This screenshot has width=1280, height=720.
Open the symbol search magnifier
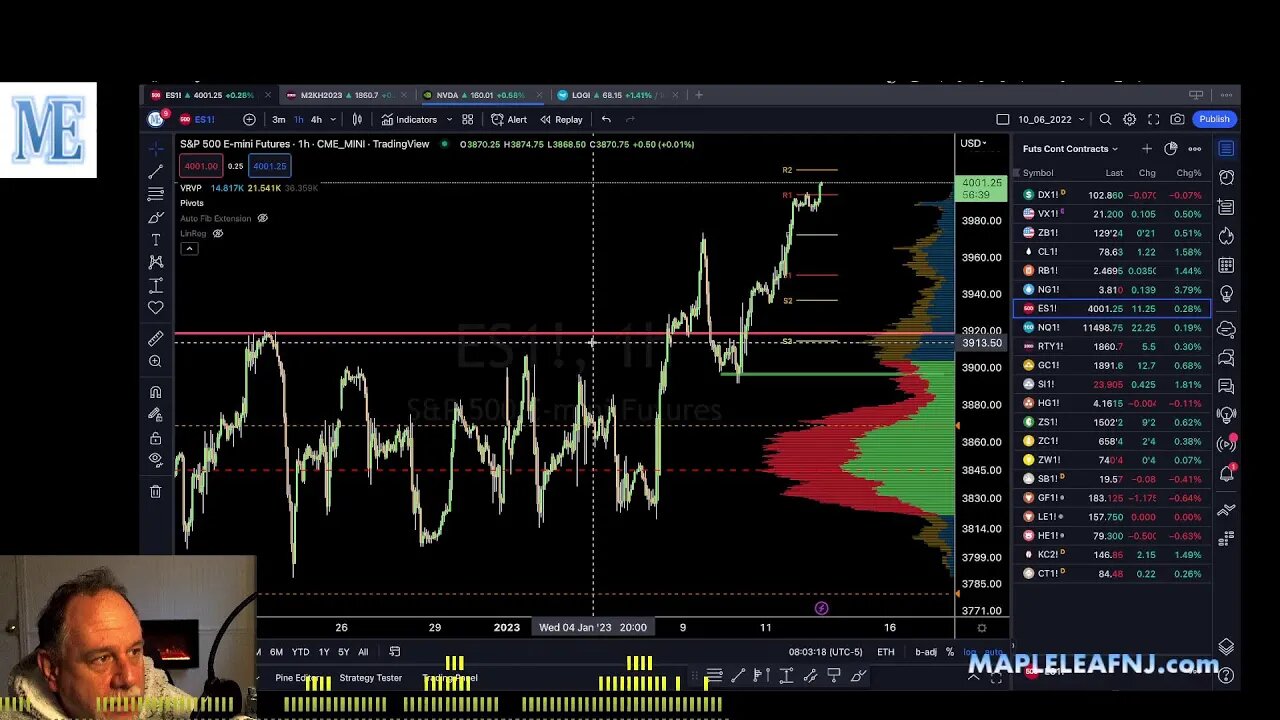point(1105,119)
